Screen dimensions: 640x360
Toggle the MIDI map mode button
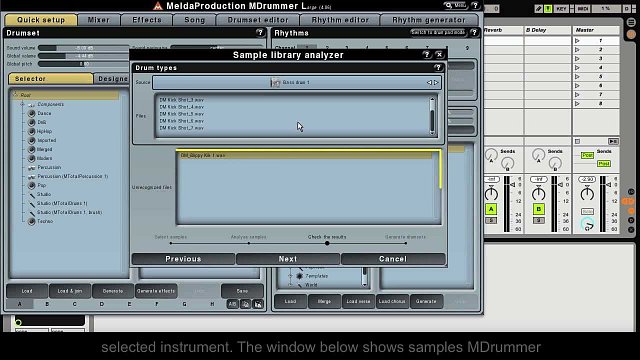[x=583, y=9]
